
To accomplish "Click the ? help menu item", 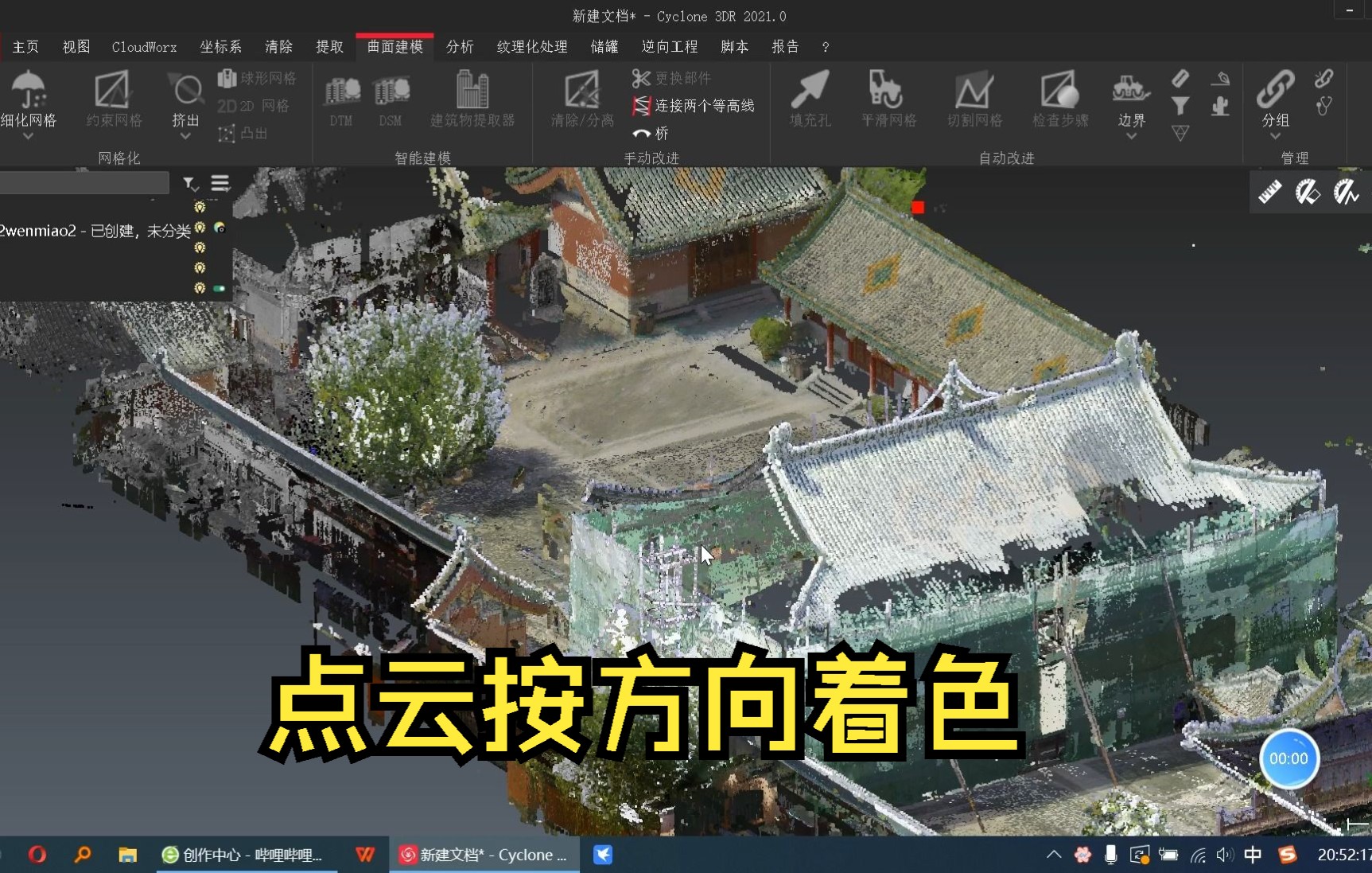I will coord(826,47).
